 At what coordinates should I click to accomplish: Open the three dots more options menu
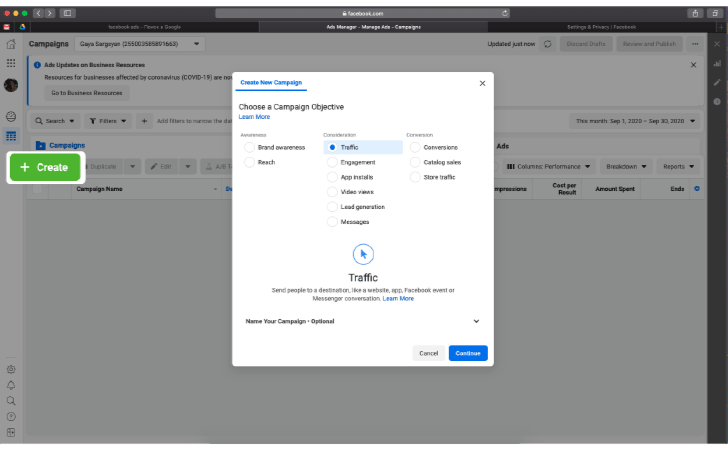[695, 44]
